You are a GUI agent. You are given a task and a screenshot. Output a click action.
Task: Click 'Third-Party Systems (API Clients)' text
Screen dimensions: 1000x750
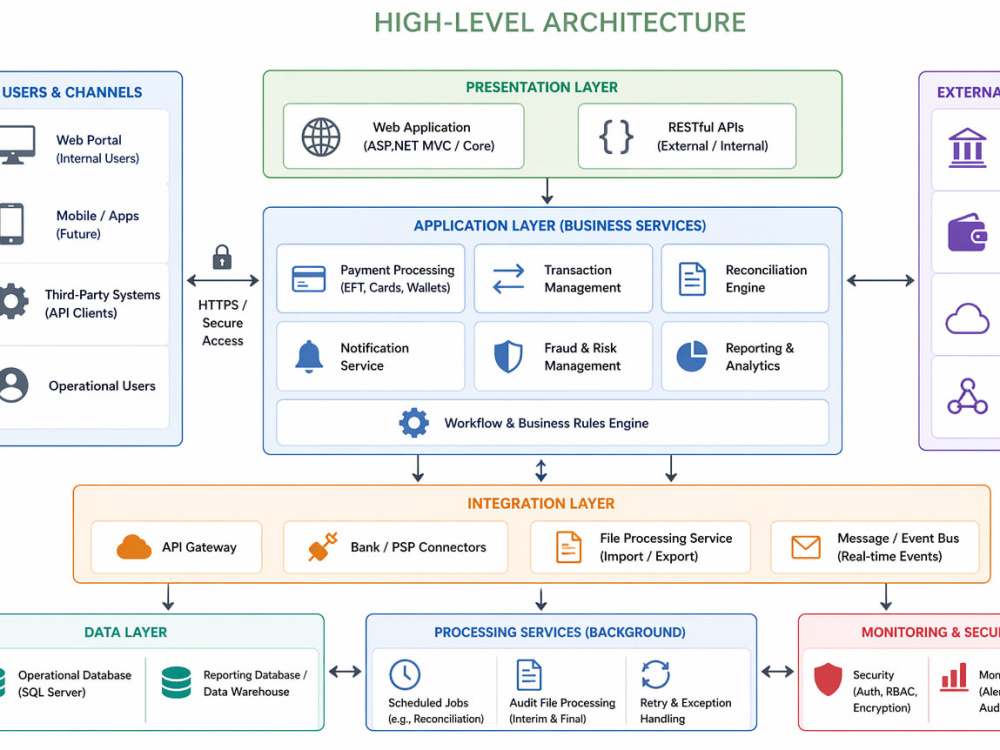pyautogui.click(x=102, y=304)
